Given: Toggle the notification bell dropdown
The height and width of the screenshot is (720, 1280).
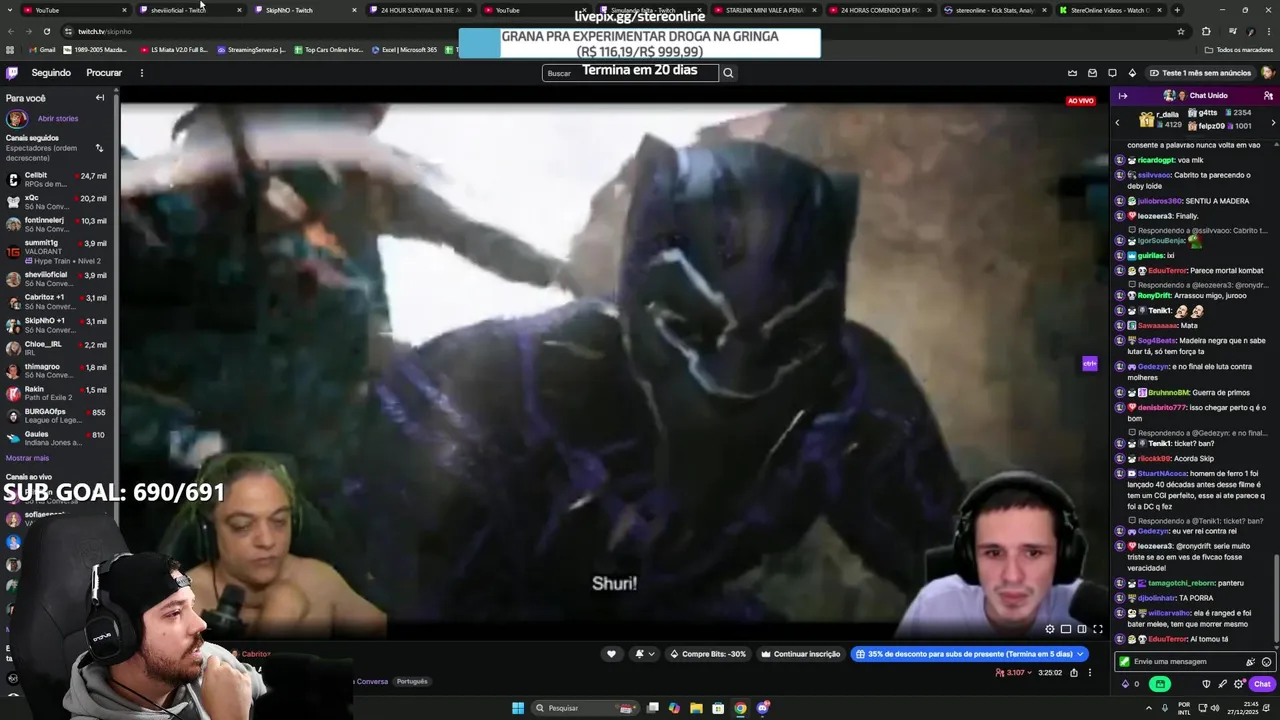Looking at the screenshot, I should [x=644, y=654].
